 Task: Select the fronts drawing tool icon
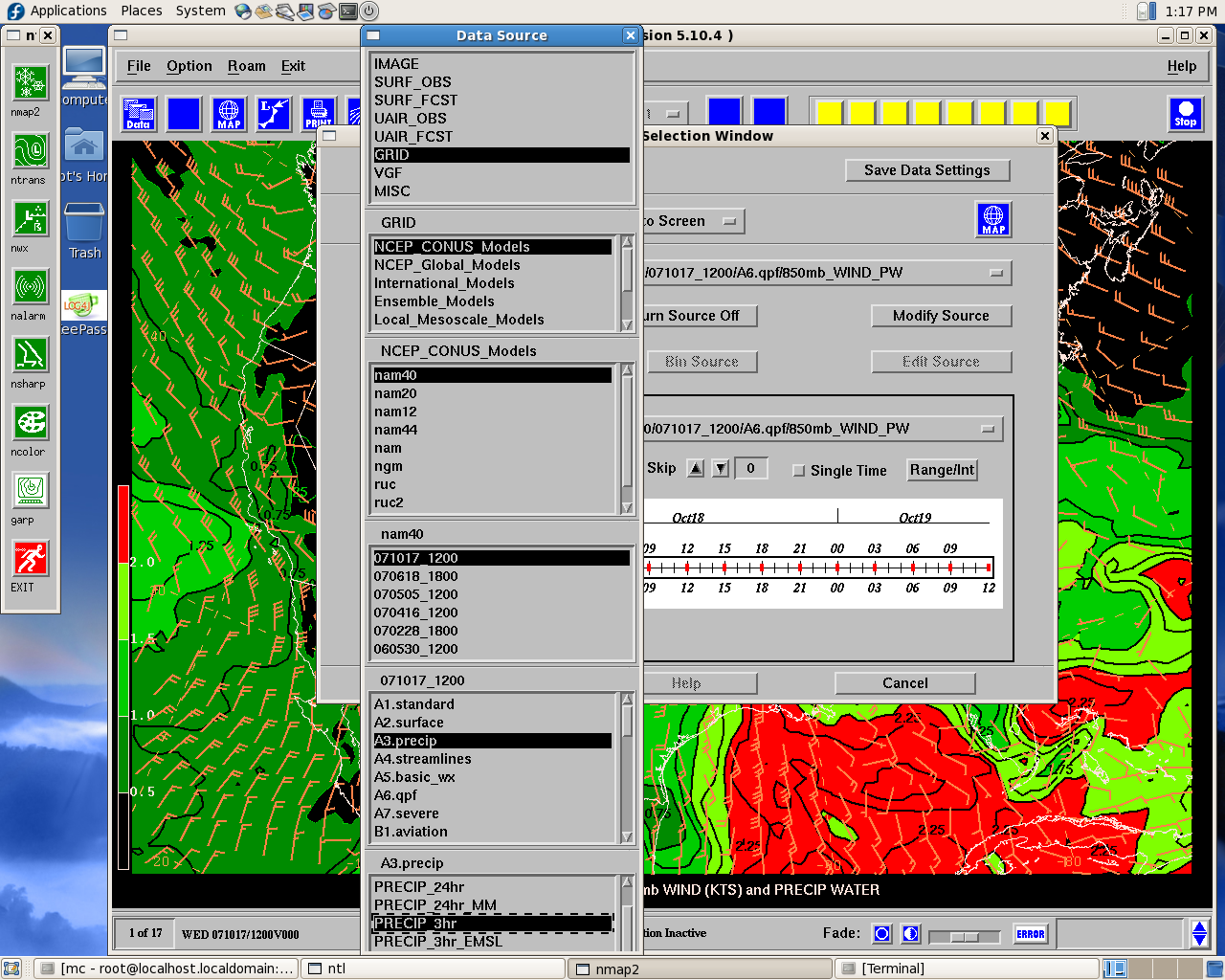[x=274, y=114]
